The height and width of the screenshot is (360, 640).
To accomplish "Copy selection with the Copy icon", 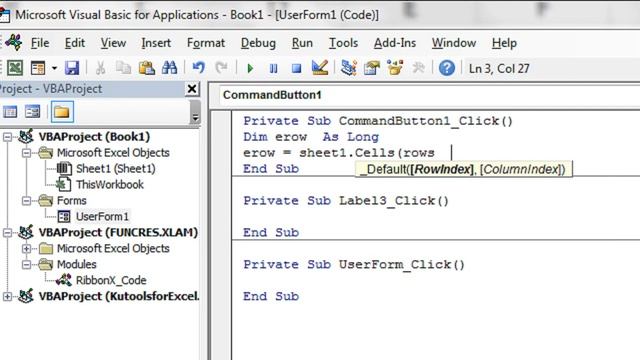I will (123, 68).
